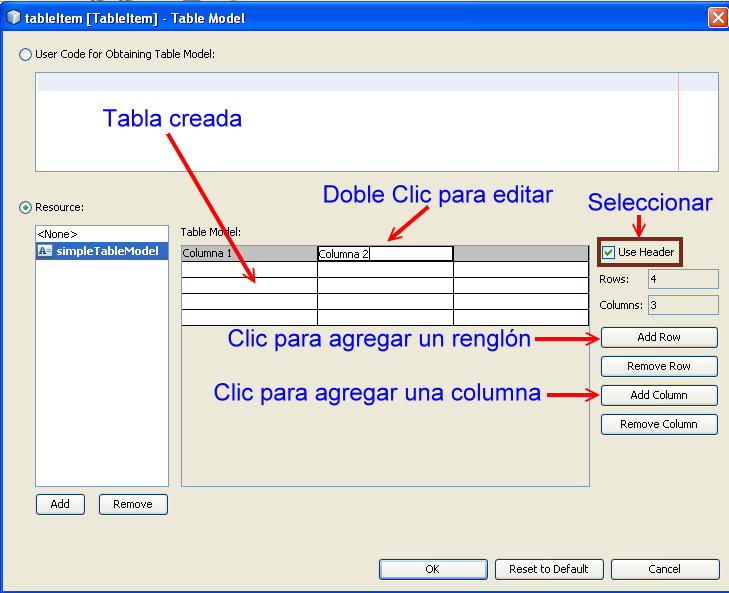Screen dimensions: 729x593
Task: Click the Remove Column button
Action: click(x=659, y=424)
